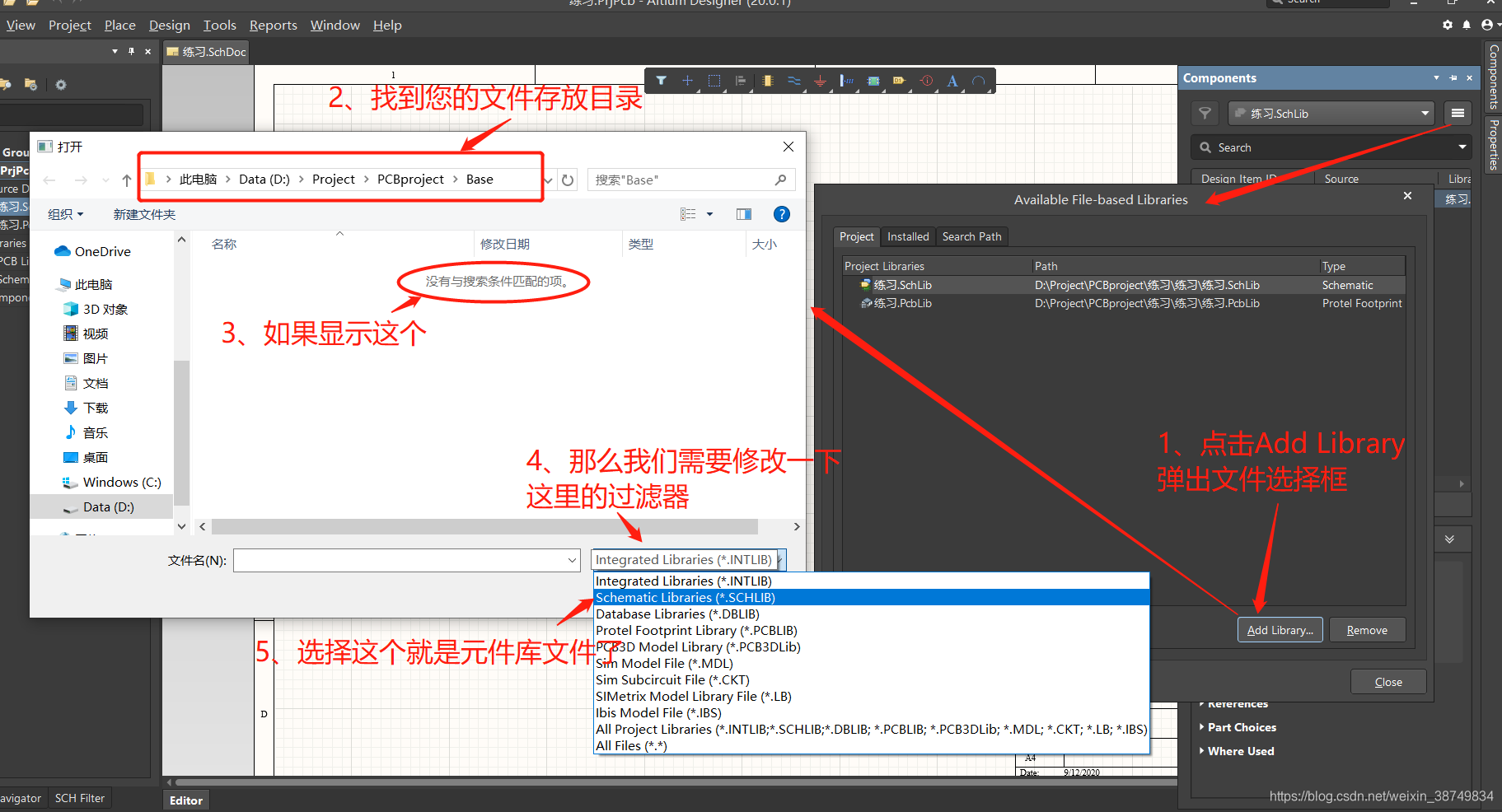Click the filter funnel in the Components panel

click(x=1205, y=114)
